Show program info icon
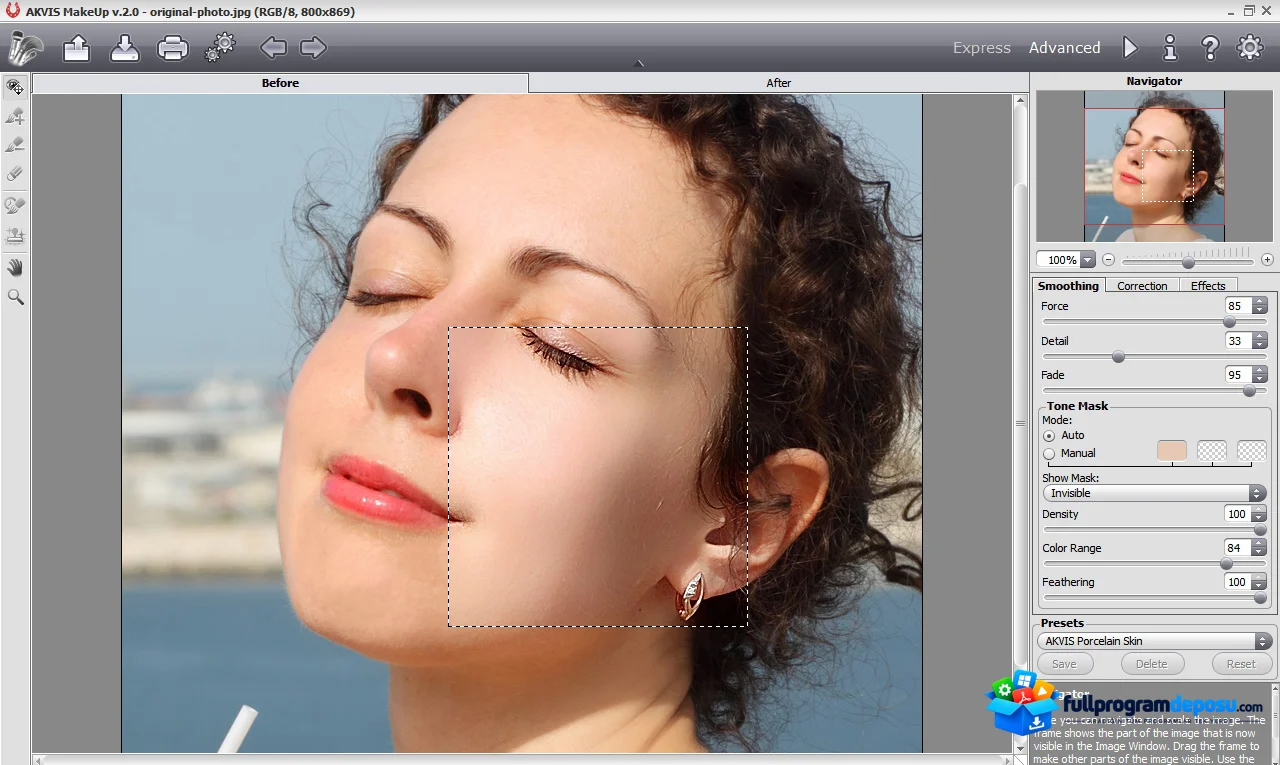This screenshot has width=1280, height=765. [x=1170, y=47]
